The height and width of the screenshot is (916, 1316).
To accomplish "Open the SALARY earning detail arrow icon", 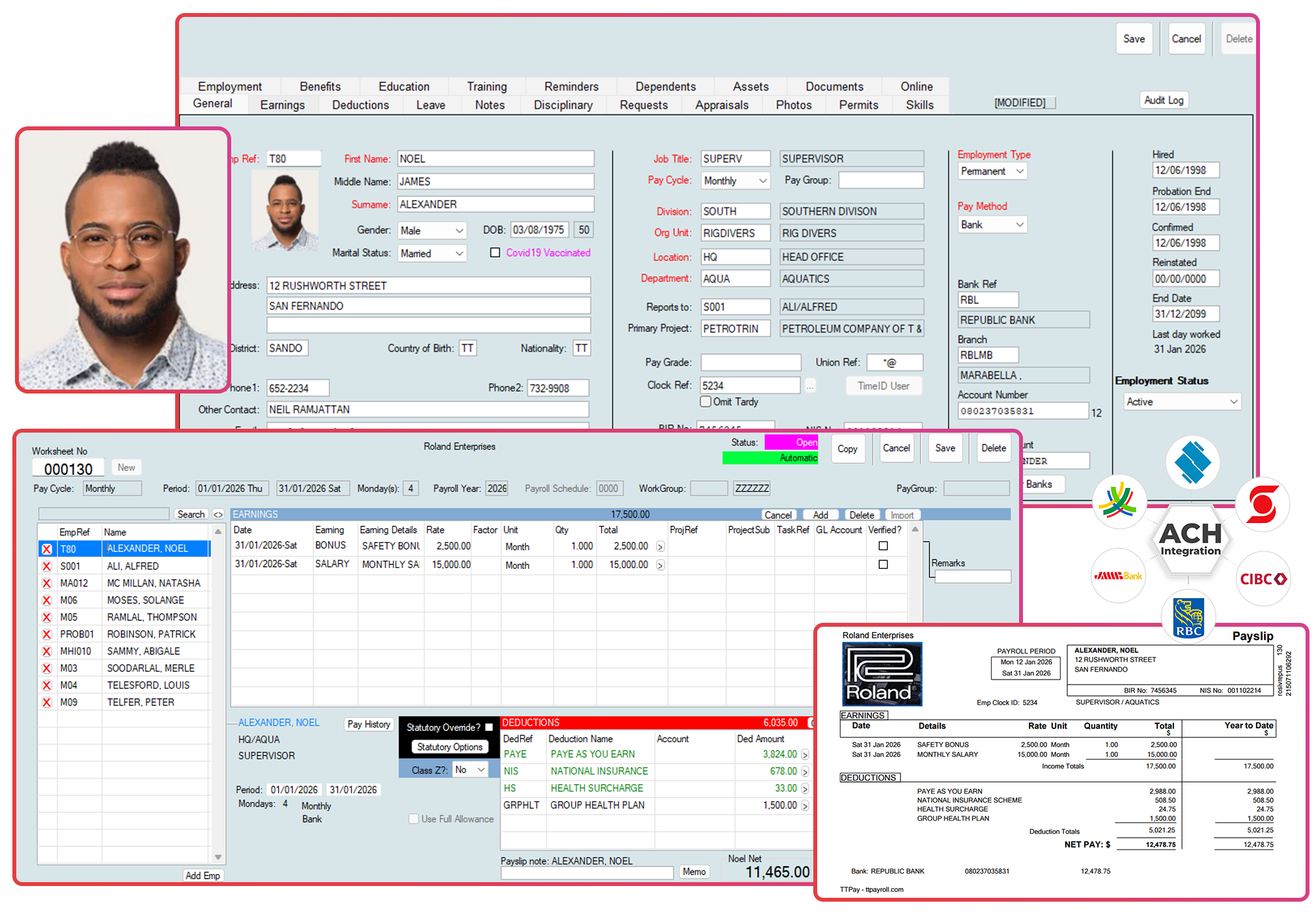I will [660, 565].
